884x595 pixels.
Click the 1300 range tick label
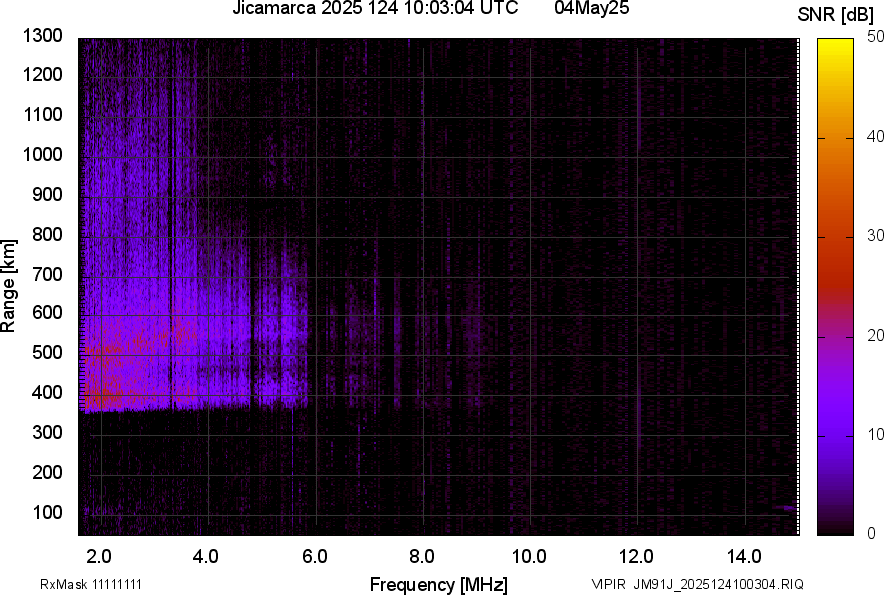42,36
